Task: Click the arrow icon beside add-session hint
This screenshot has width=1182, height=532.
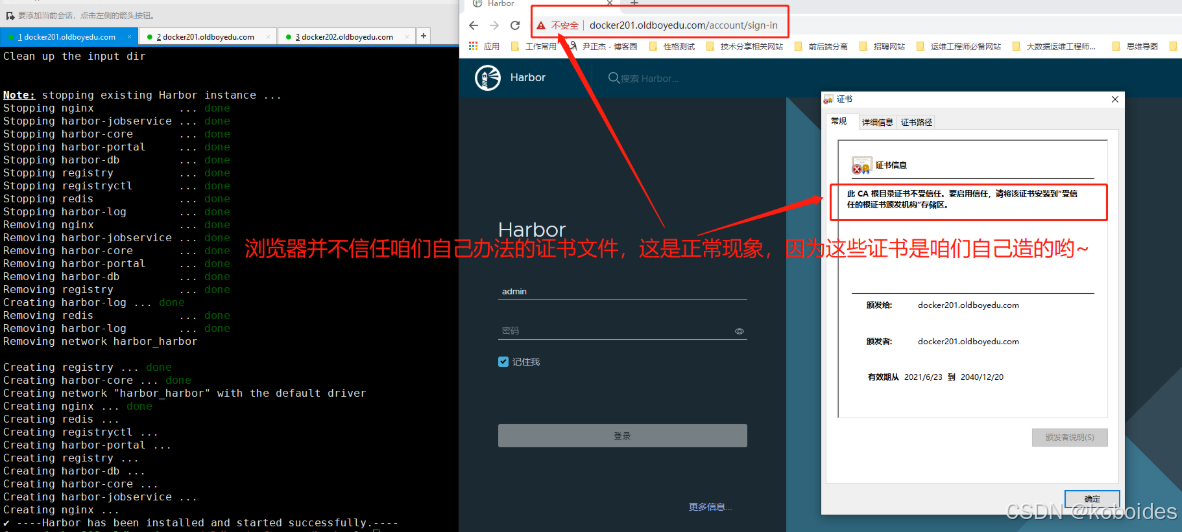Action: [11, 14]
